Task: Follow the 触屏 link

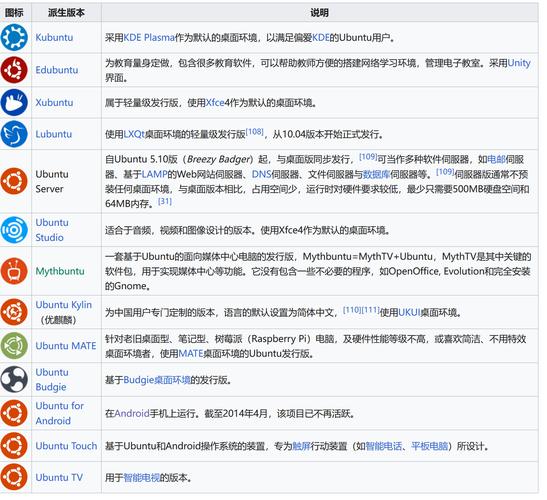Action: point(301,446)
